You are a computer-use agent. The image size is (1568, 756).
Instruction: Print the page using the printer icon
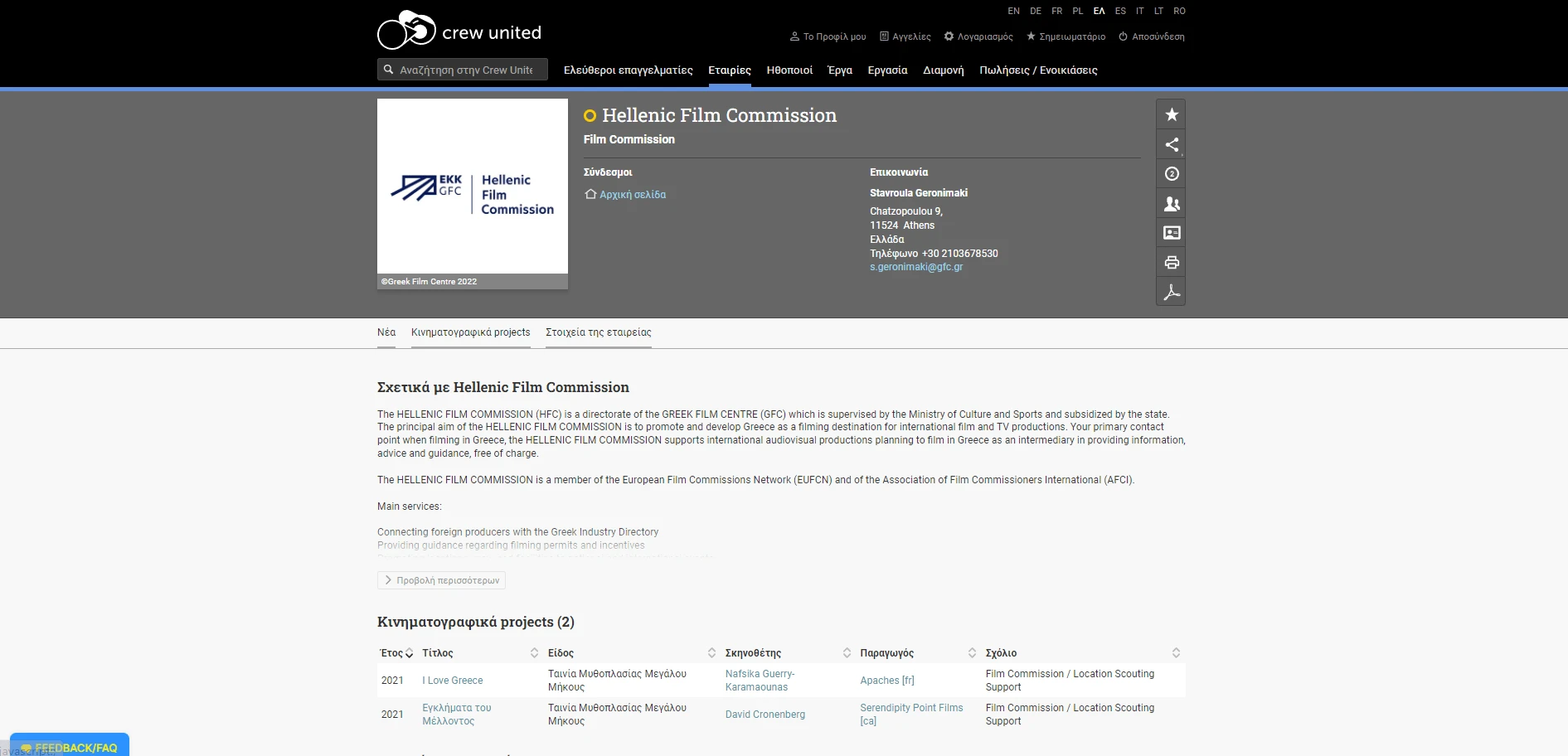1171,262
